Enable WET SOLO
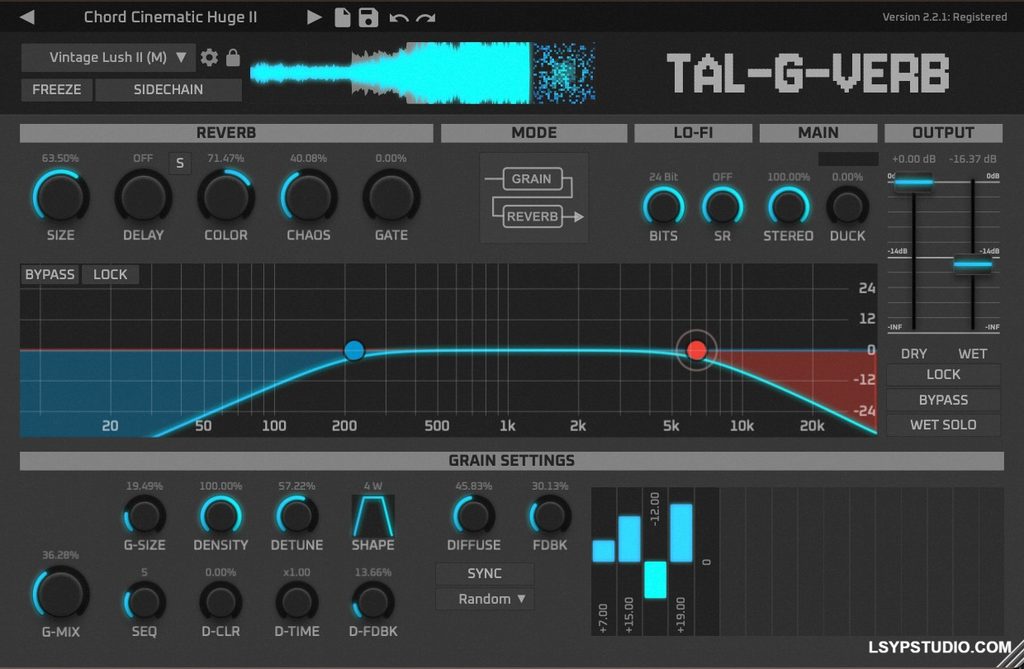 pyautogui.click(x=943, y=425)
